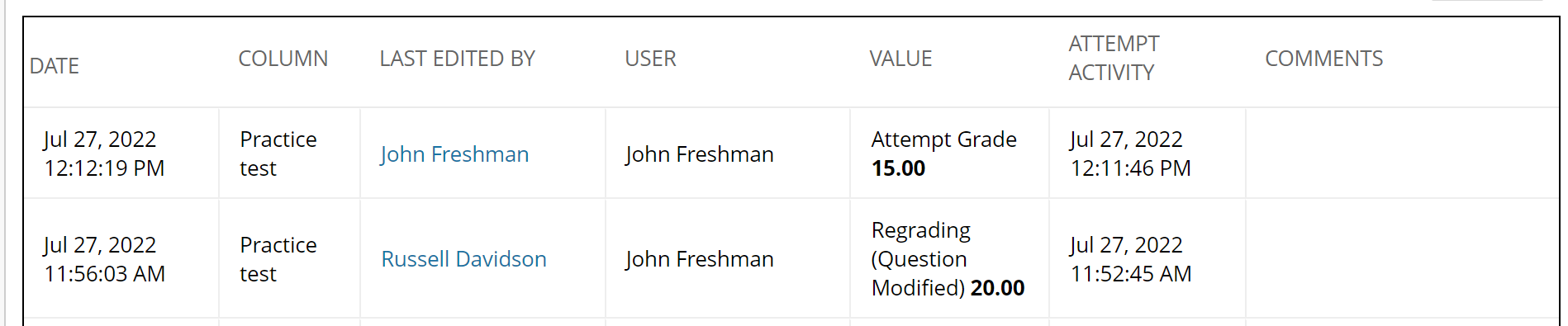Select the COMMENTS column header
The image size is (1568, 326).
coord(1323,59)
